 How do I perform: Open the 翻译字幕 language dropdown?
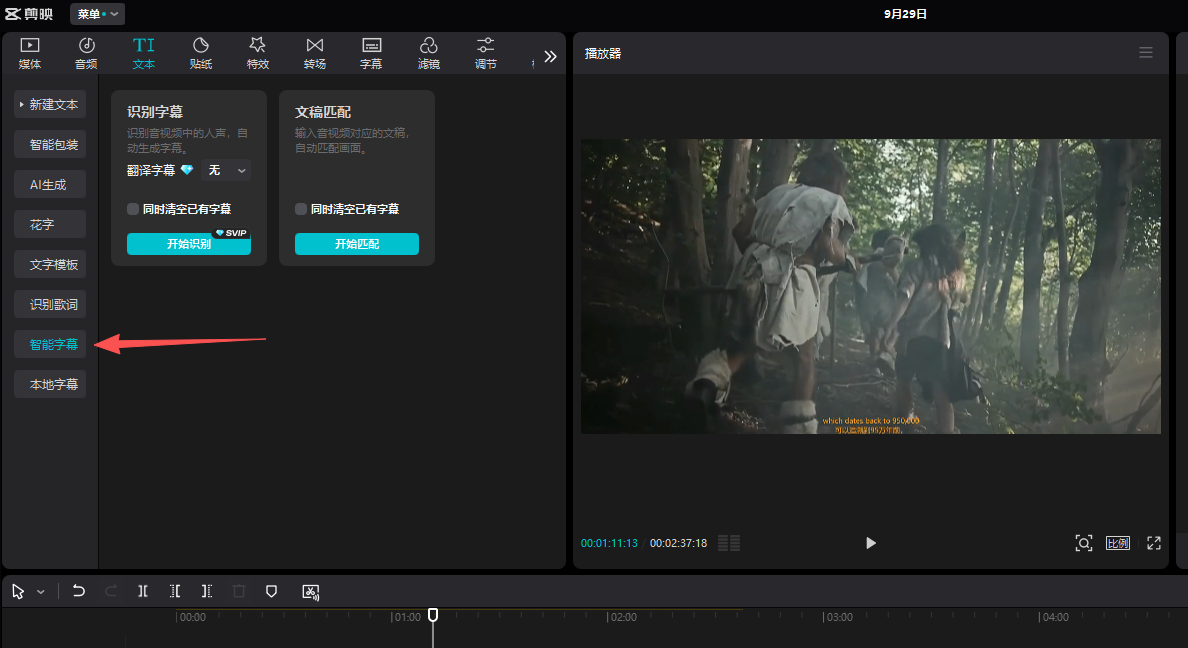[x=227, y=171]
